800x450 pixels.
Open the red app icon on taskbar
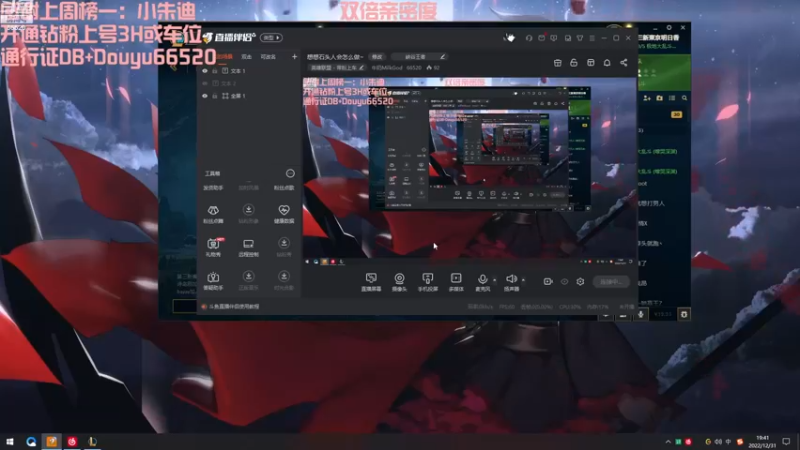pos(72,441)
